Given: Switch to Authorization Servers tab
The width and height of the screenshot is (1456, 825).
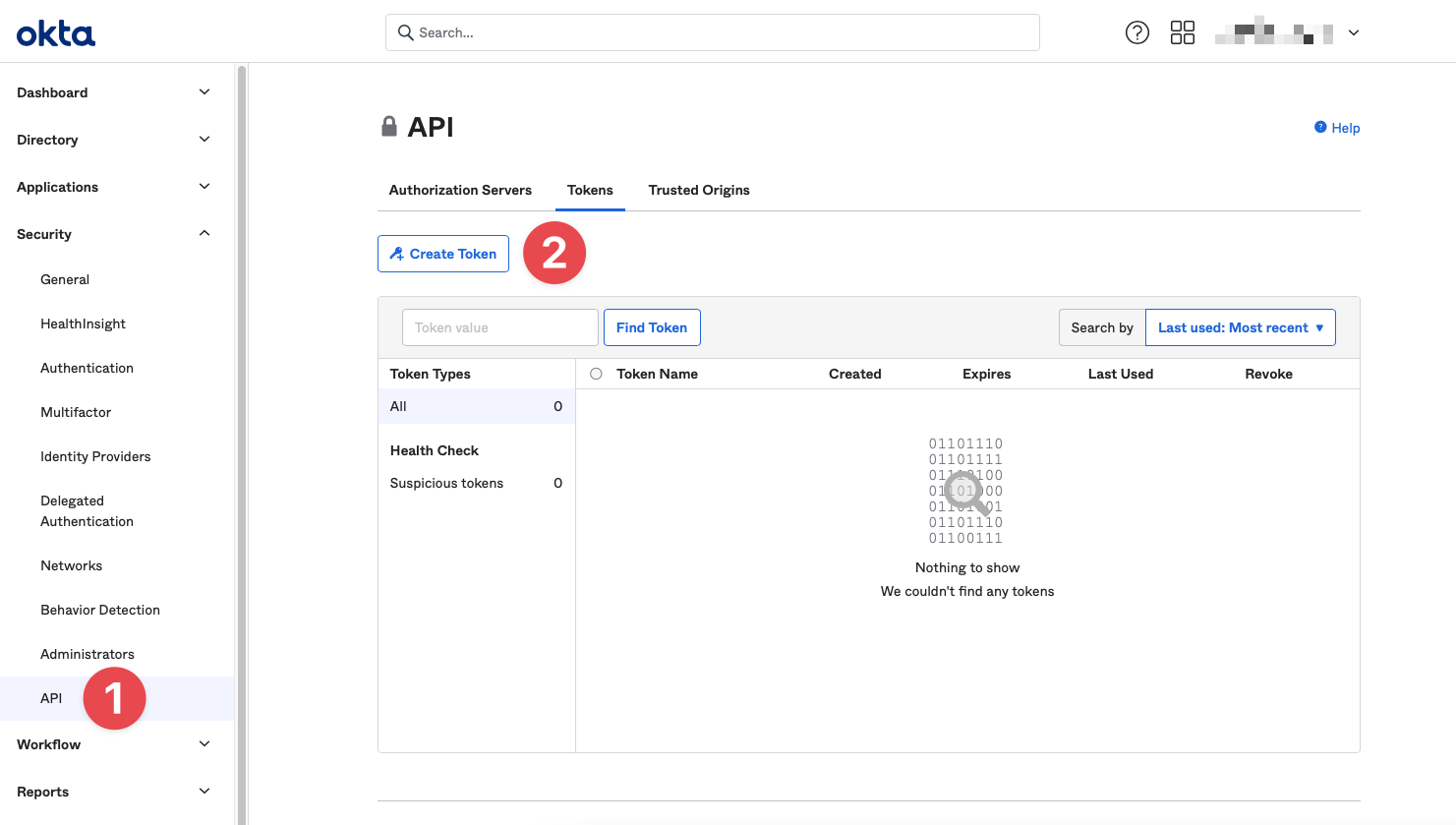Looking at the screenshot, I should click(460, 190).
